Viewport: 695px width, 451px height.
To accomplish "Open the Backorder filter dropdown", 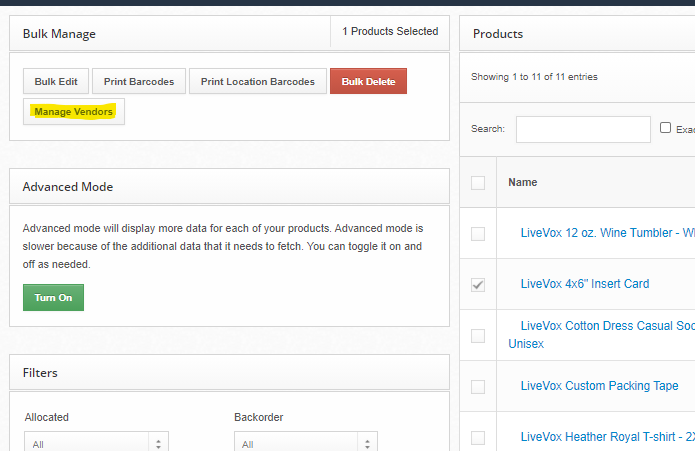I will click(306, 443).
